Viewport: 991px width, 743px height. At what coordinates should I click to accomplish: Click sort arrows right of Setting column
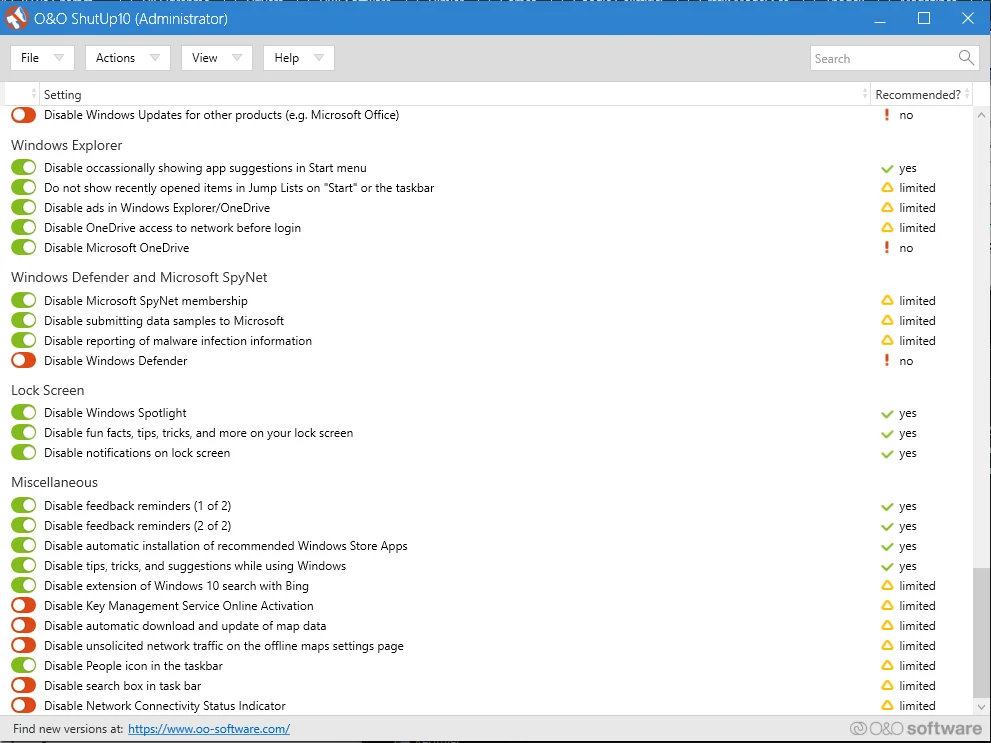(x=865, y=94)
